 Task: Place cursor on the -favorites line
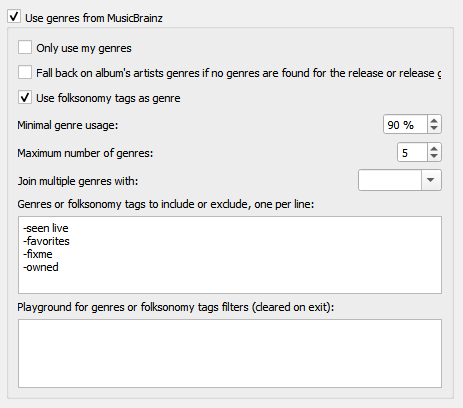[46, 241]
